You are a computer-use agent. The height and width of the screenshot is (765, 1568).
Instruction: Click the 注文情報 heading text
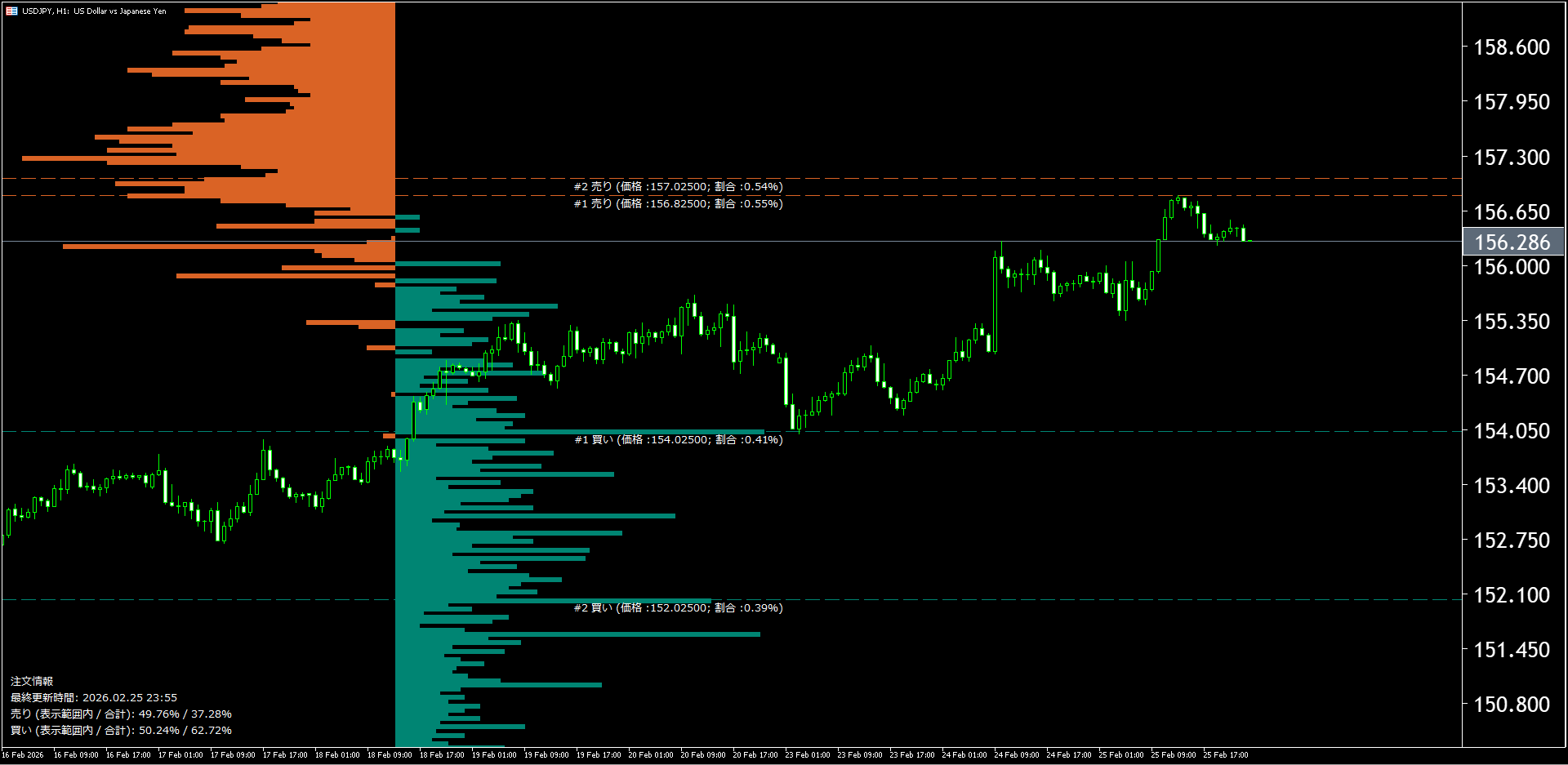pyautogui.click(x=32, y=682)
